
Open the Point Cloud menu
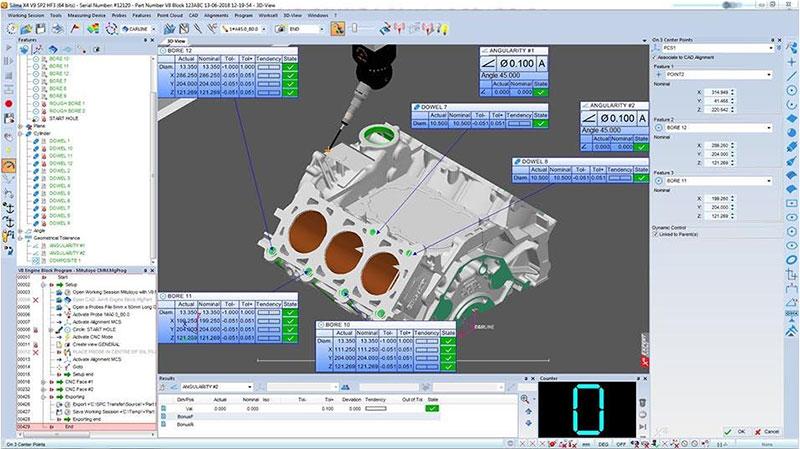172,14
